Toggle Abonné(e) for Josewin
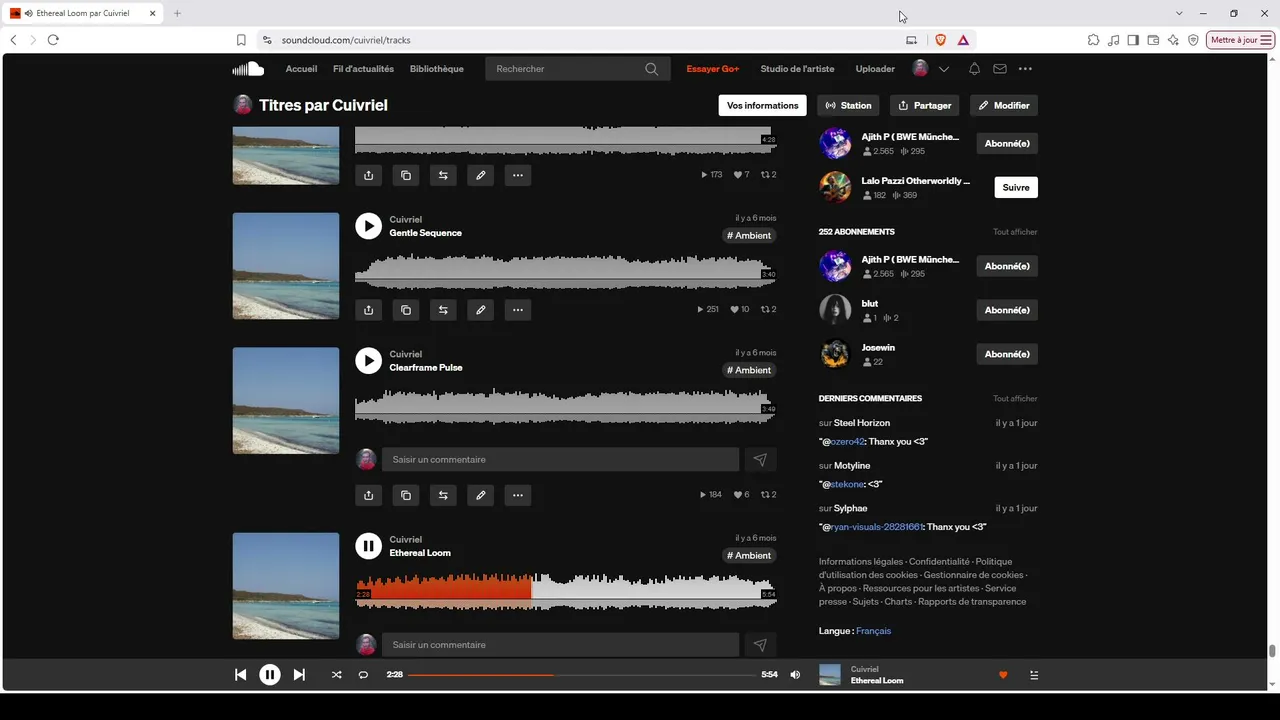Image resolution: width=1280 pixels, height=720 pixels. [1007, 354]
